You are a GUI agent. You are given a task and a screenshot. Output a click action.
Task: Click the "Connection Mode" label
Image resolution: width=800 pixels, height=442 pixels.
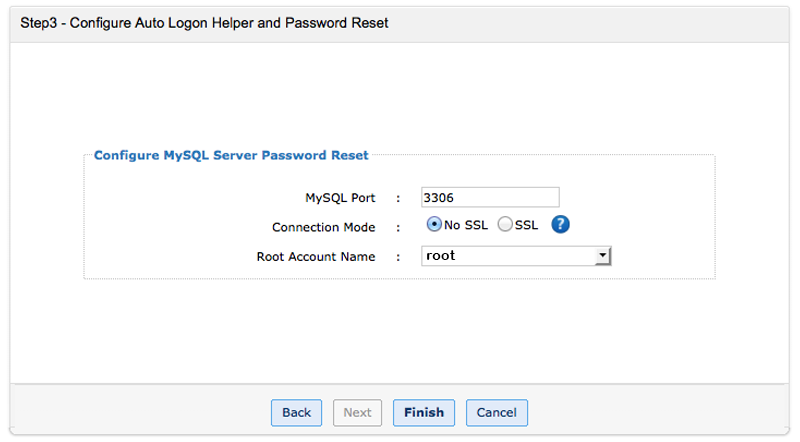click(x=323, y=227)
